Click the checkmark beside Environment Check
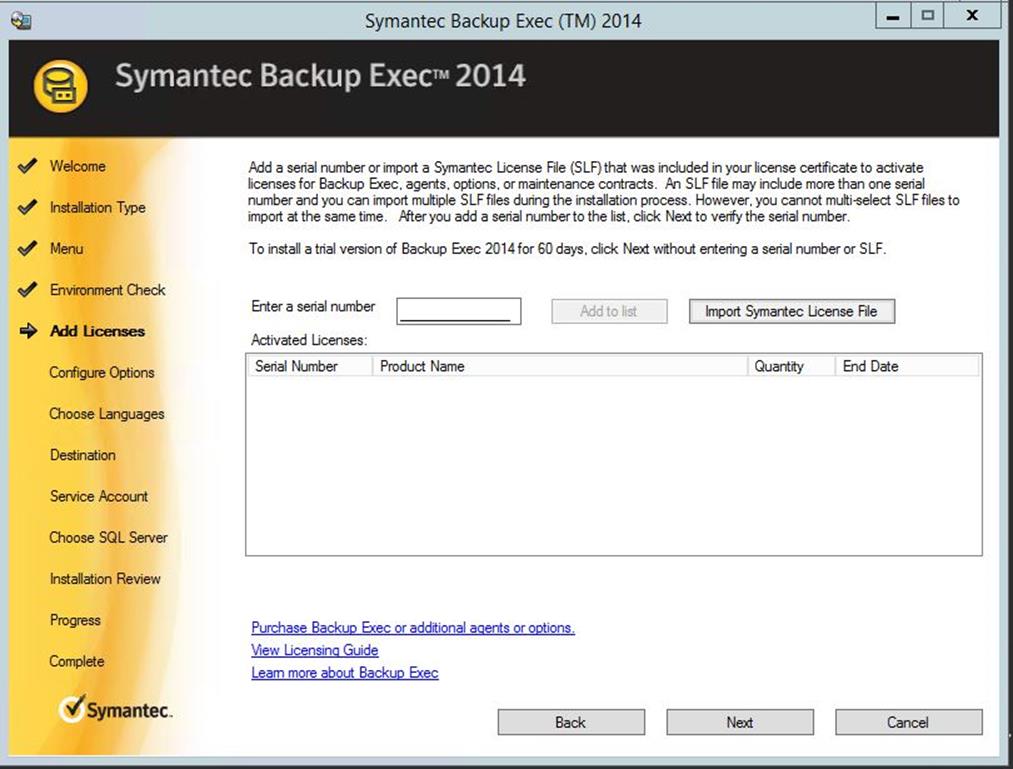The image size is (1013, 769). coord(27,290)
